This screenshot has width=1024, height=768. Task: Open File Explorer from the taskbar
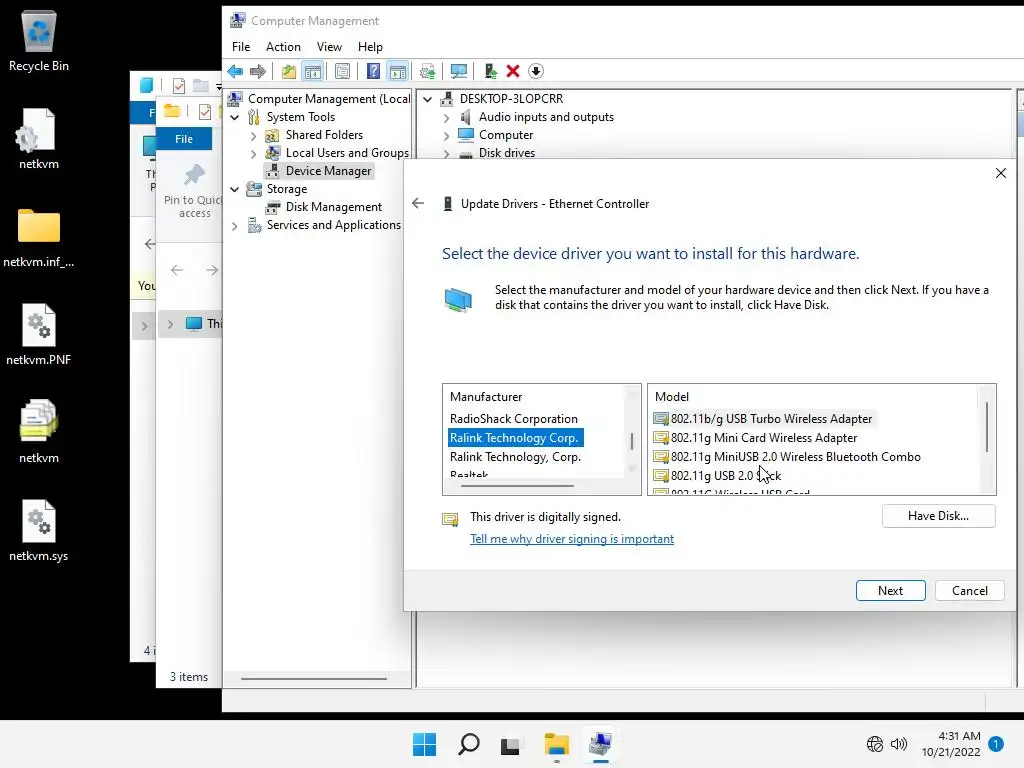point(556,744)
